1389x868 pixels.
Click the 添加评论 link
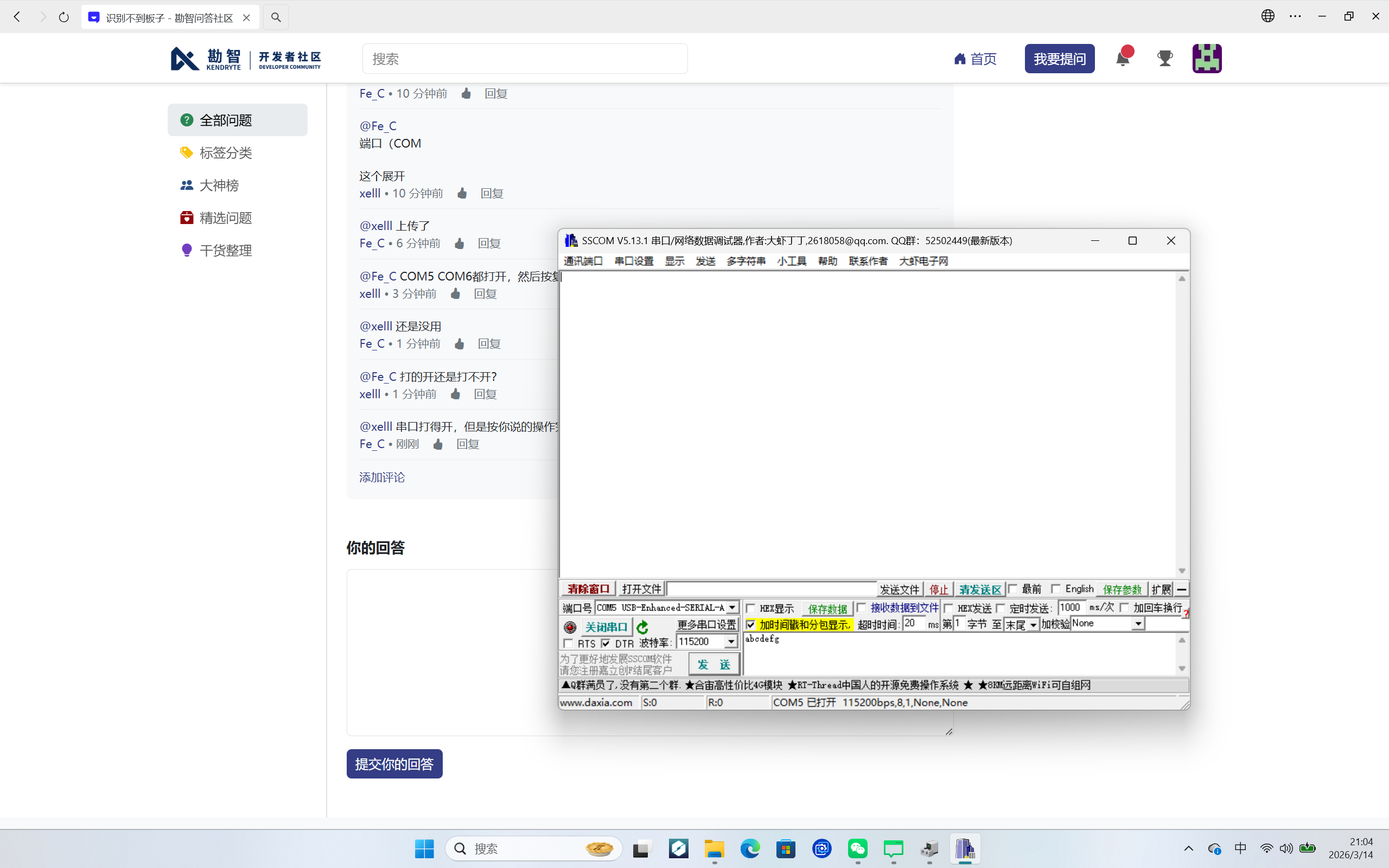pos(381,477)
